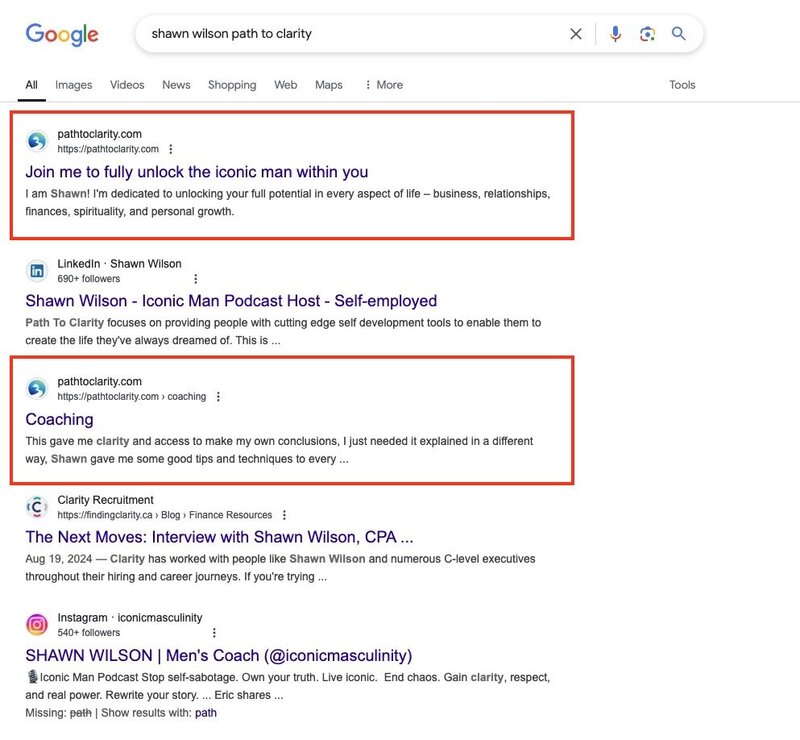Expand the More search filters menu
Screen dimensions: 800x740
pyautogui.click(x=384, y=85)
